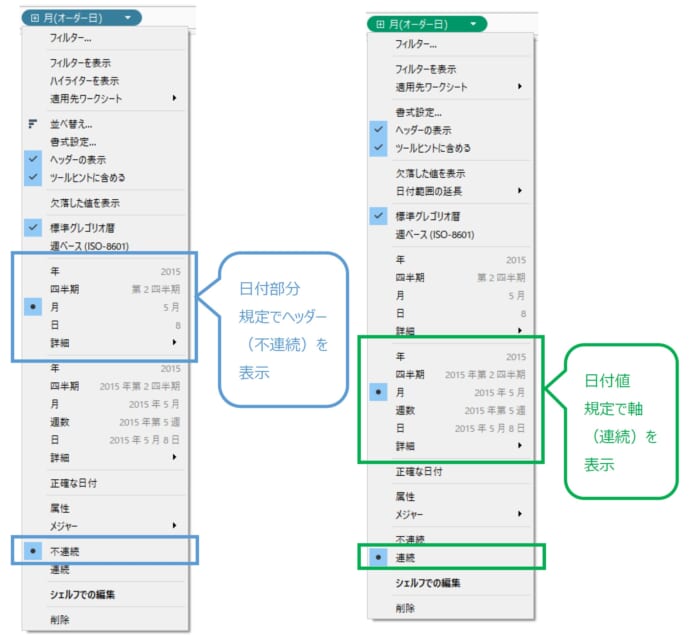Screen dimensions: 700x639
Task: Toggle ヘッダーの表示 check in left menu
Action: point(105,159)
